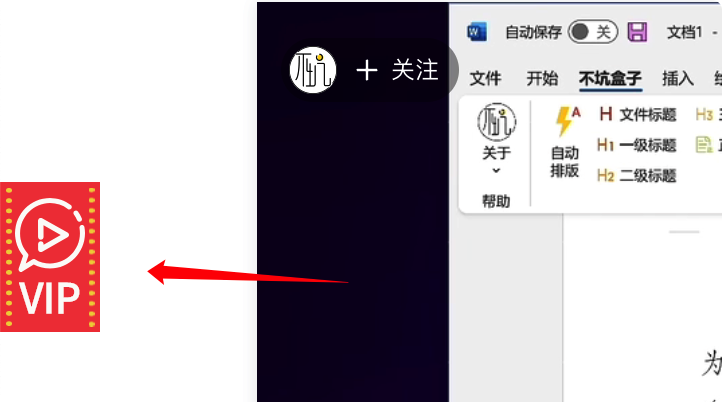Switch to the 开始 tab

(x=542, y=78)
